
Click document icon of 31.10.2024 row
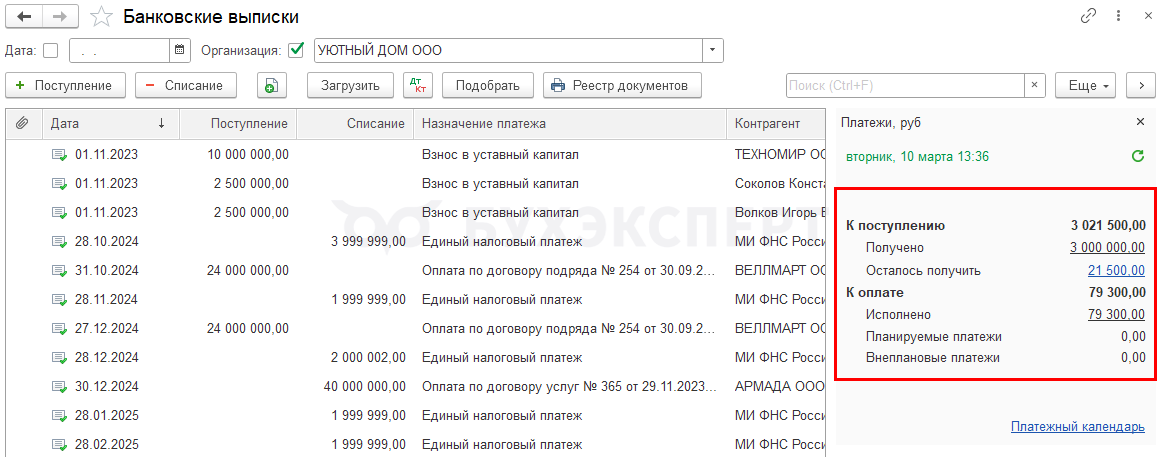[x=59, y=271]
